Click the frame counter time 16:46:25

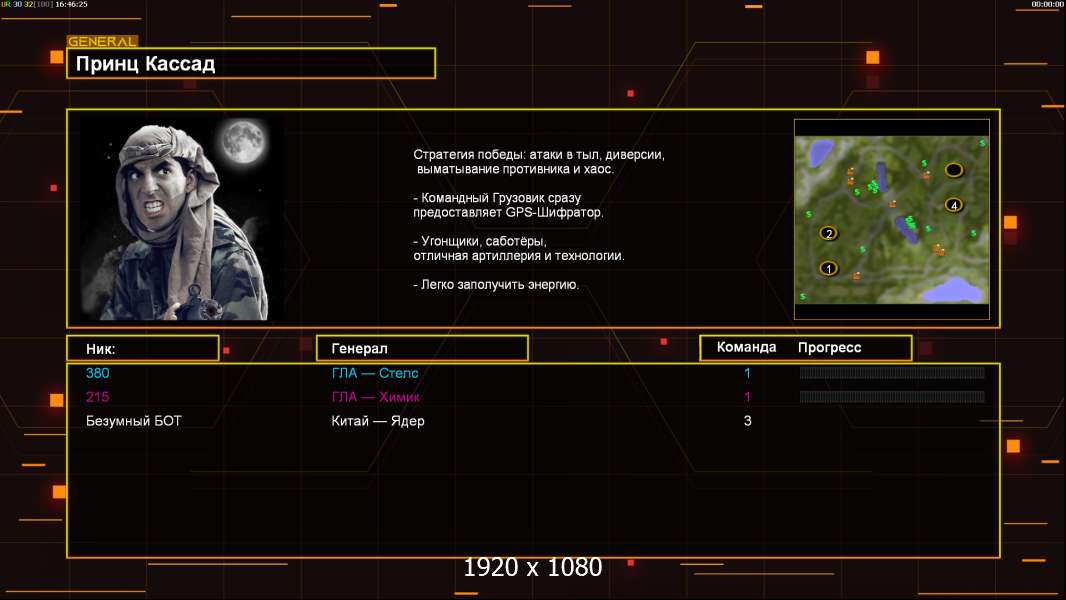(x=71, y=4)
